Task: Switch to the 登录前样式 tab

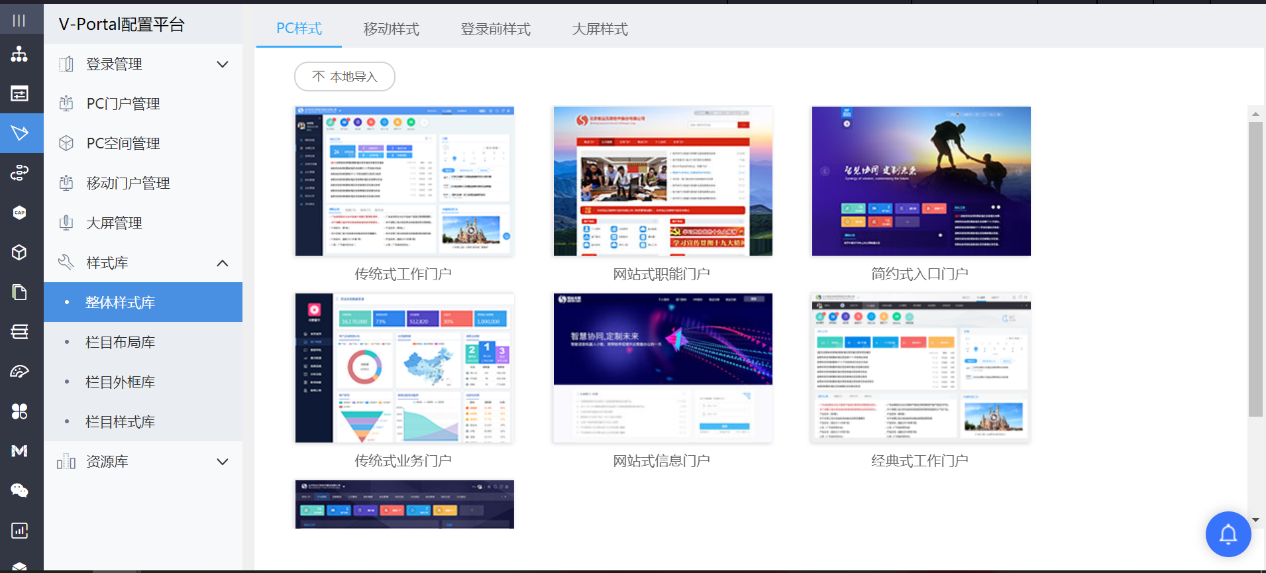Action: click(495, 29)
